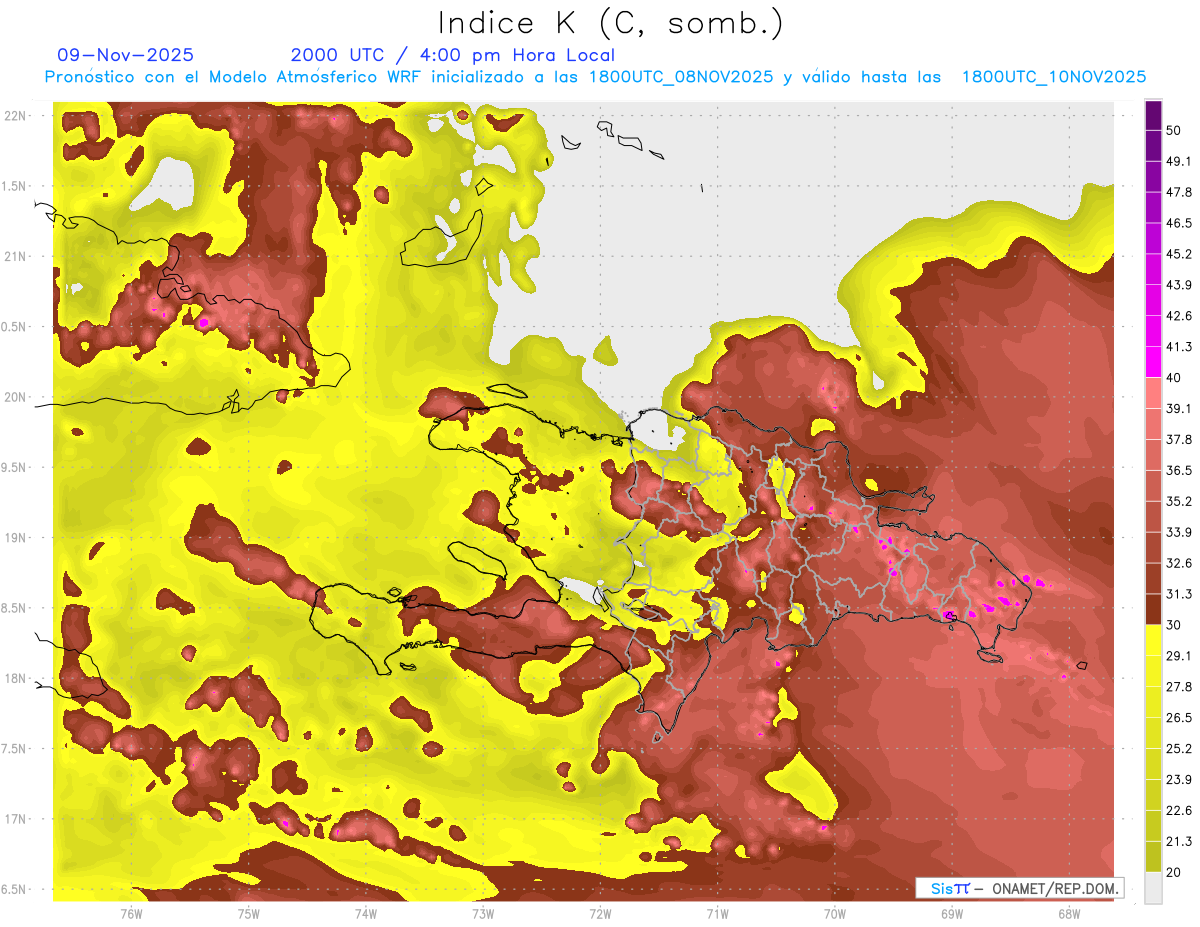Click the colorbar value "36.5"
Screen dimensions: 1200x927
pyautogui.click(x=1179, y=470)
